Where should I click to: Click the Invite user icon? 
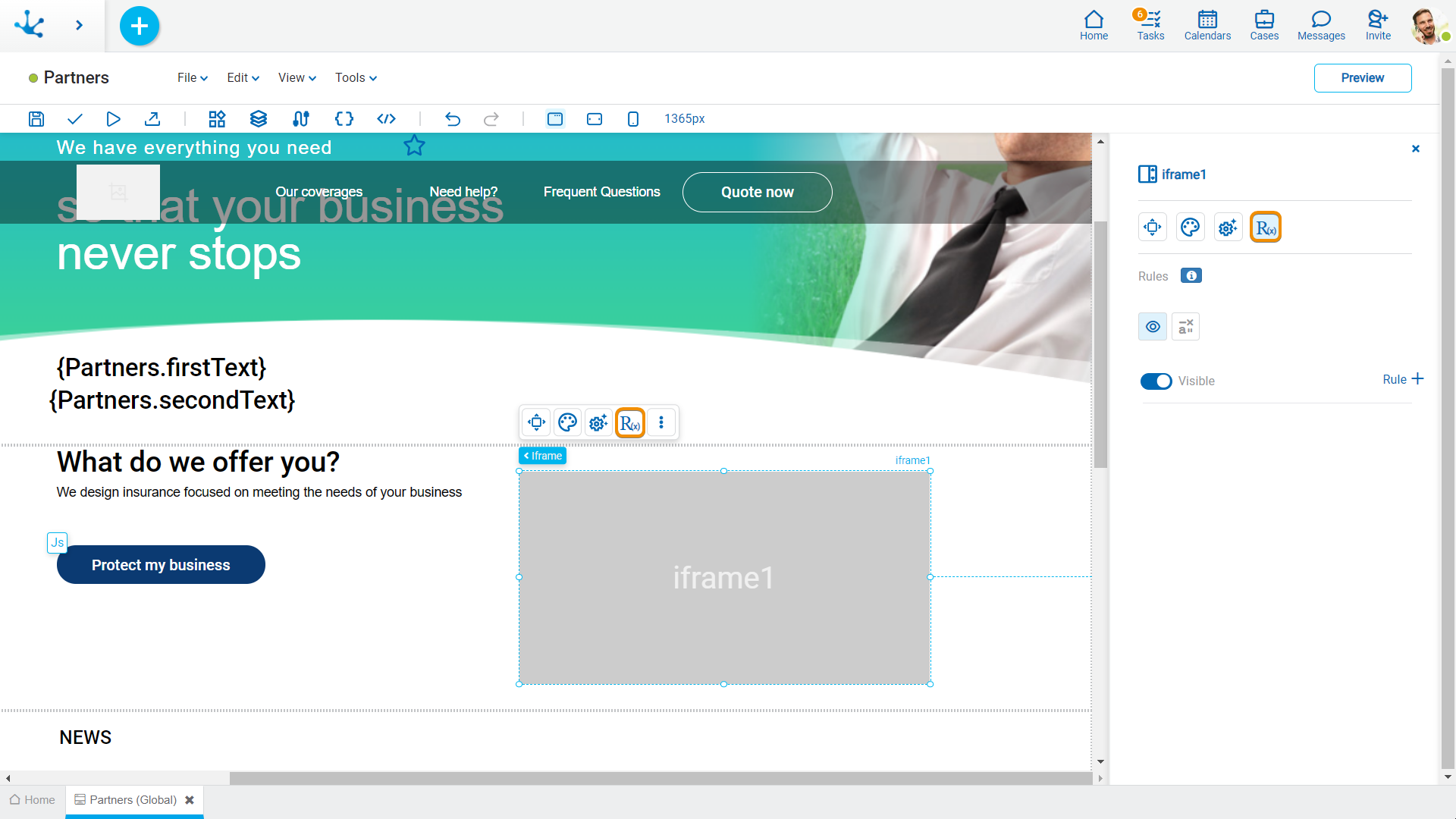point(1378,25)
